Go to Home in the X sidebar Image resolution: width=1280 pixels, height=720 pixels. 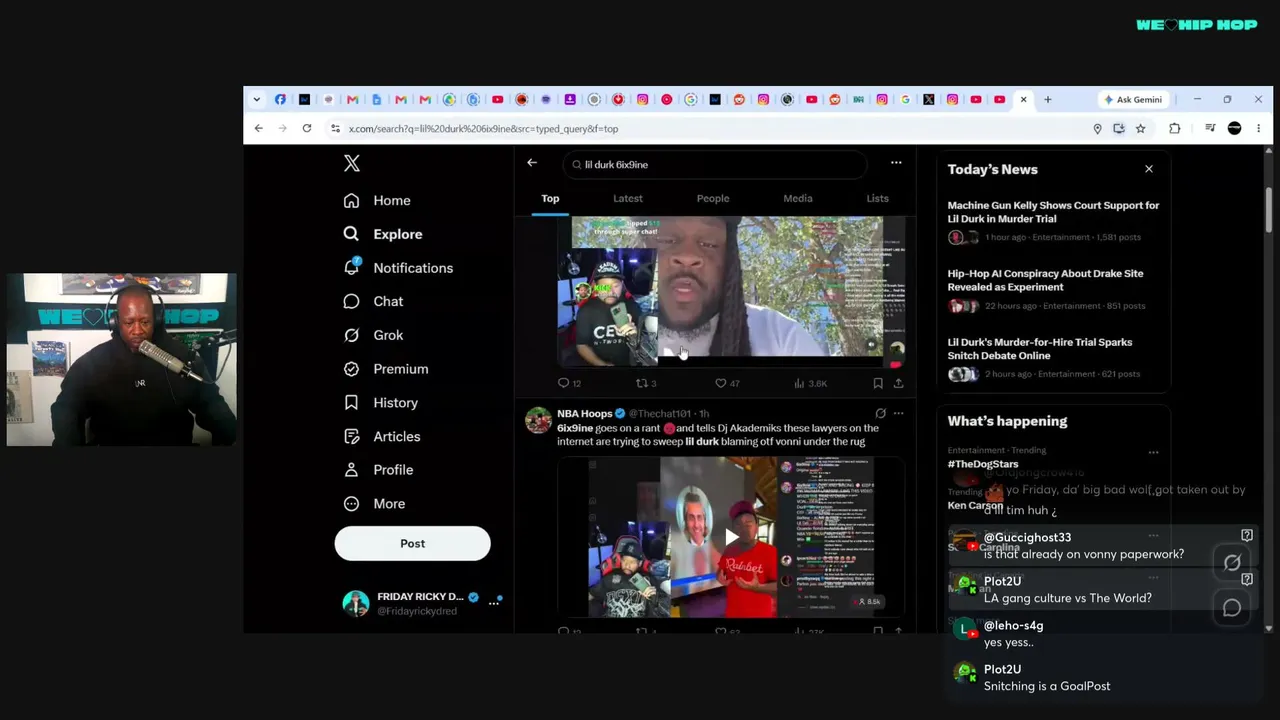coord(377,200)
